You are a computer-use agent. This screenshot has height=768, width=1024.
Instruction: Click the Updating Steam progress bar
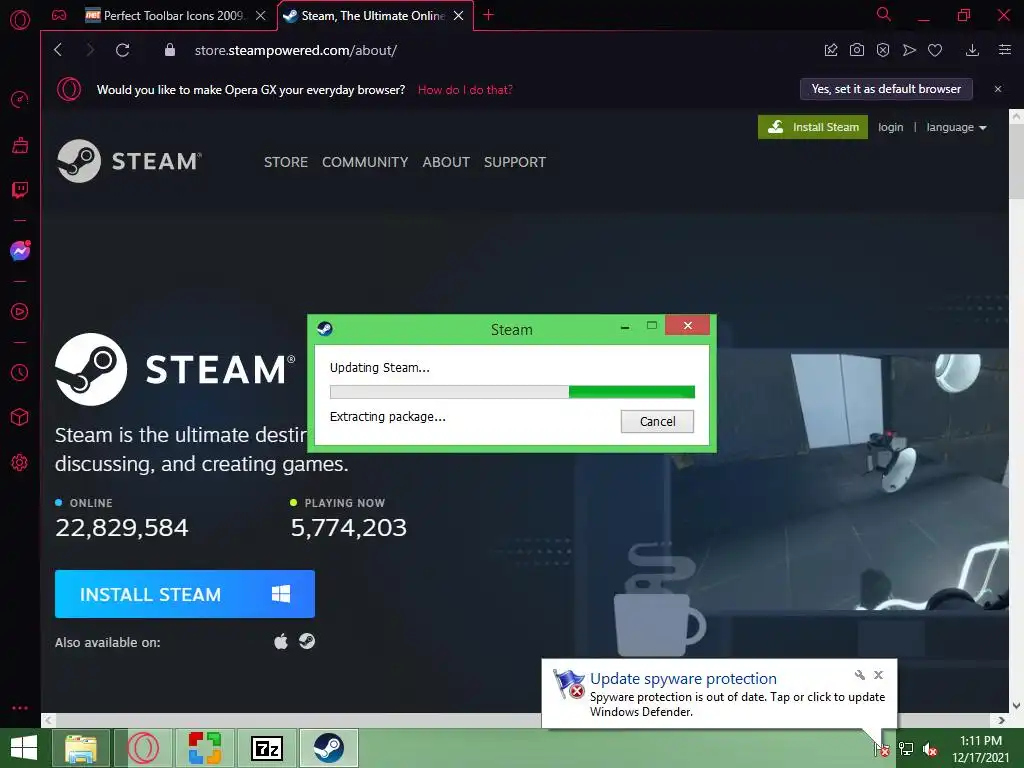pos(512,392)
